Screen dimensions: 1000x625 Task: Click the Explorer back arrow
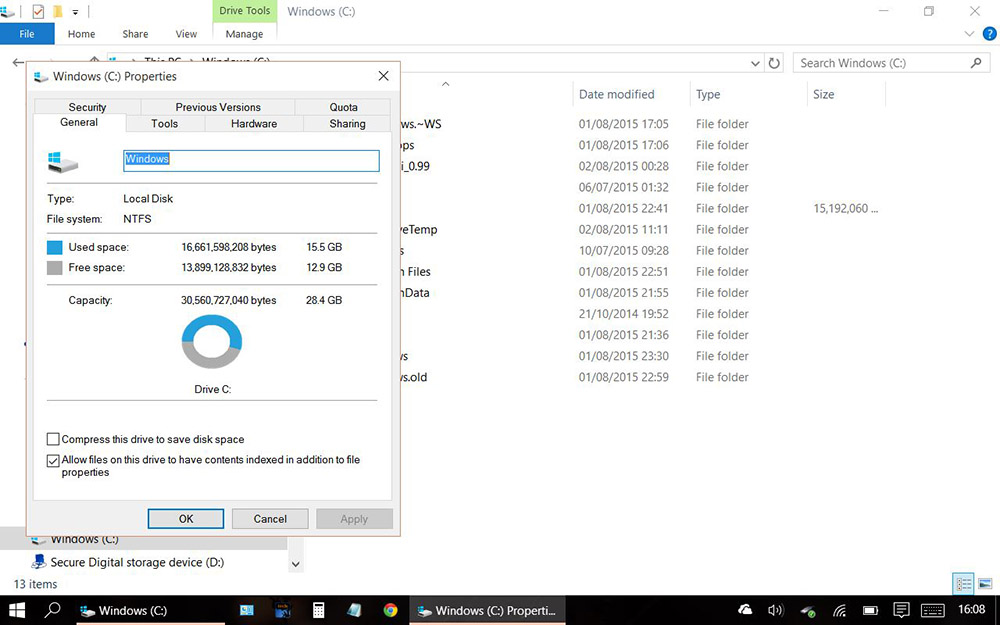18,62
